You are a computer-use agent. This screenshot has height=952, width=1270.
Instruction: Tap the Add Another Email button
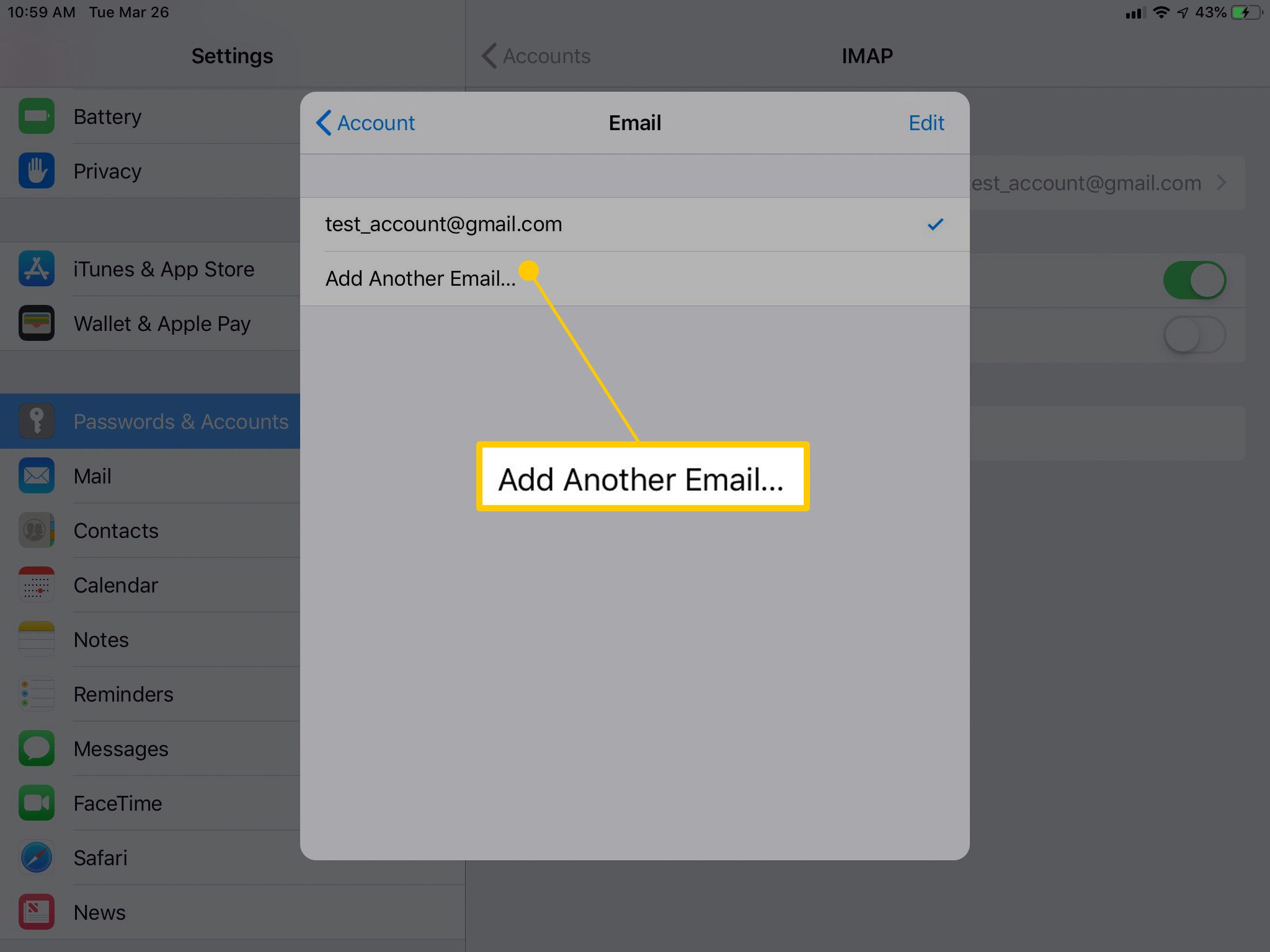tap(422, 279)
